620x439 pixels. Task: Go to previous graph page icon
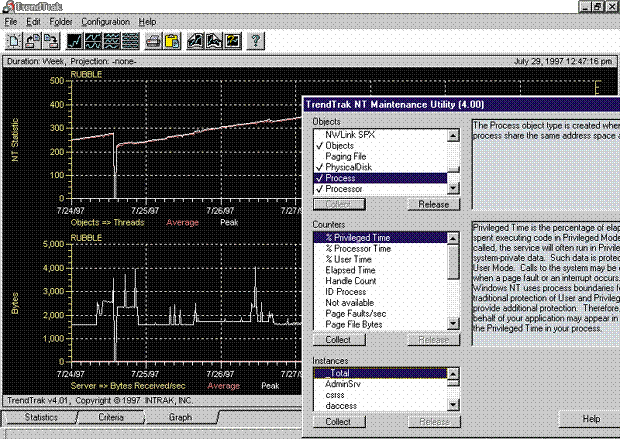pyautogui.click(x=195, y=41)
